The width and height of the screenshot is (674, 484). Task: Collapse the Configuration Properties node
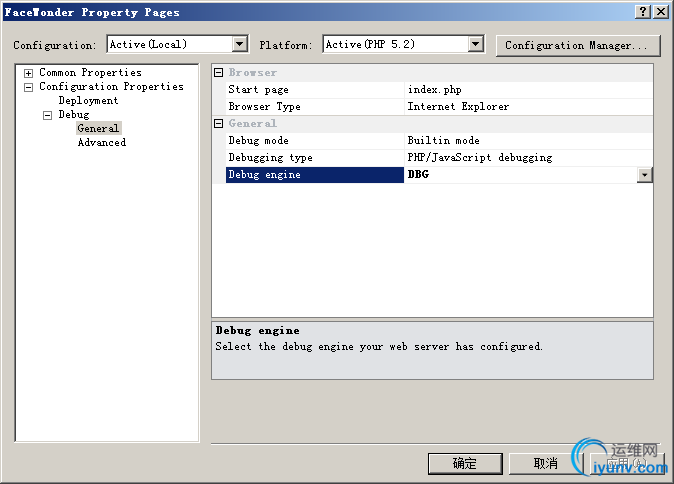pyautogui.click(x=28, y=87)
